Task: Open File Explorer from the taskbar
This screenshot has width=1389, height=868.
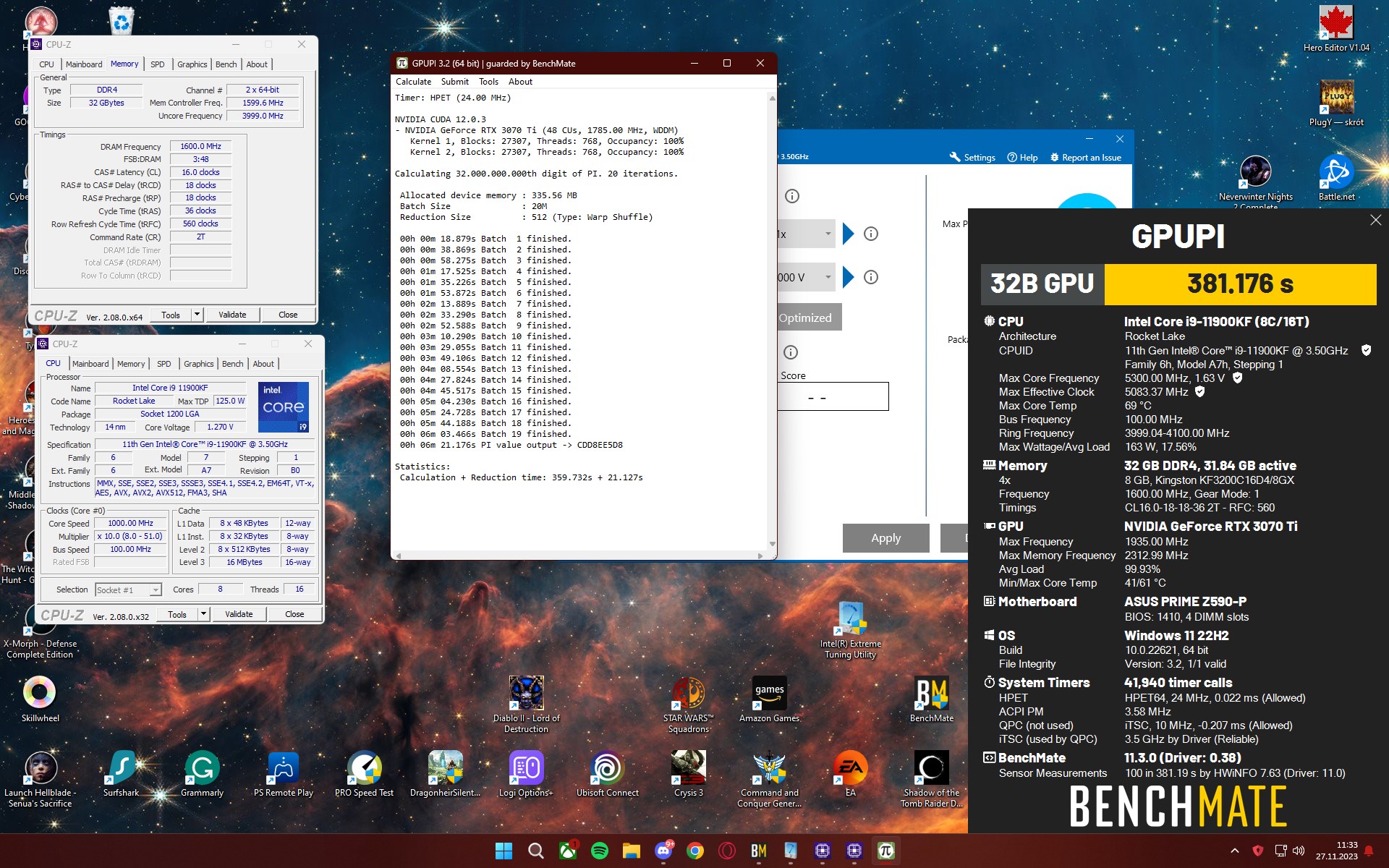Action: (632, 851)
